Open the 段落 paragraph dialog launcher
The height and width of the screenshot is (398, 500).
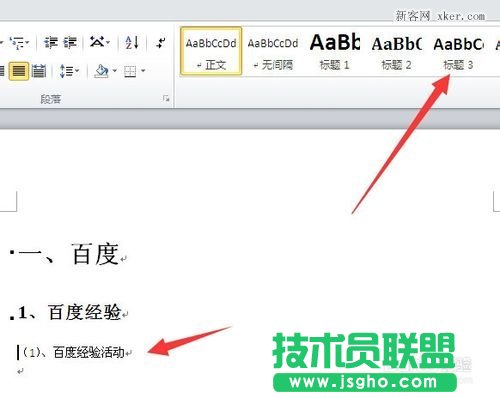coord(166,99)
